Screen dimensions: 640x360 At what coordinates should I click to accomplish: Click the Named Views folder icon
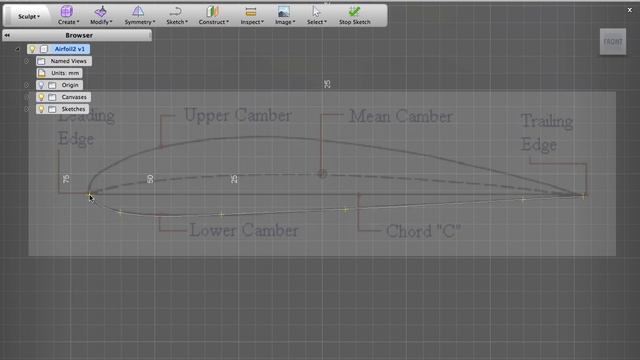[x=41, y=61]
